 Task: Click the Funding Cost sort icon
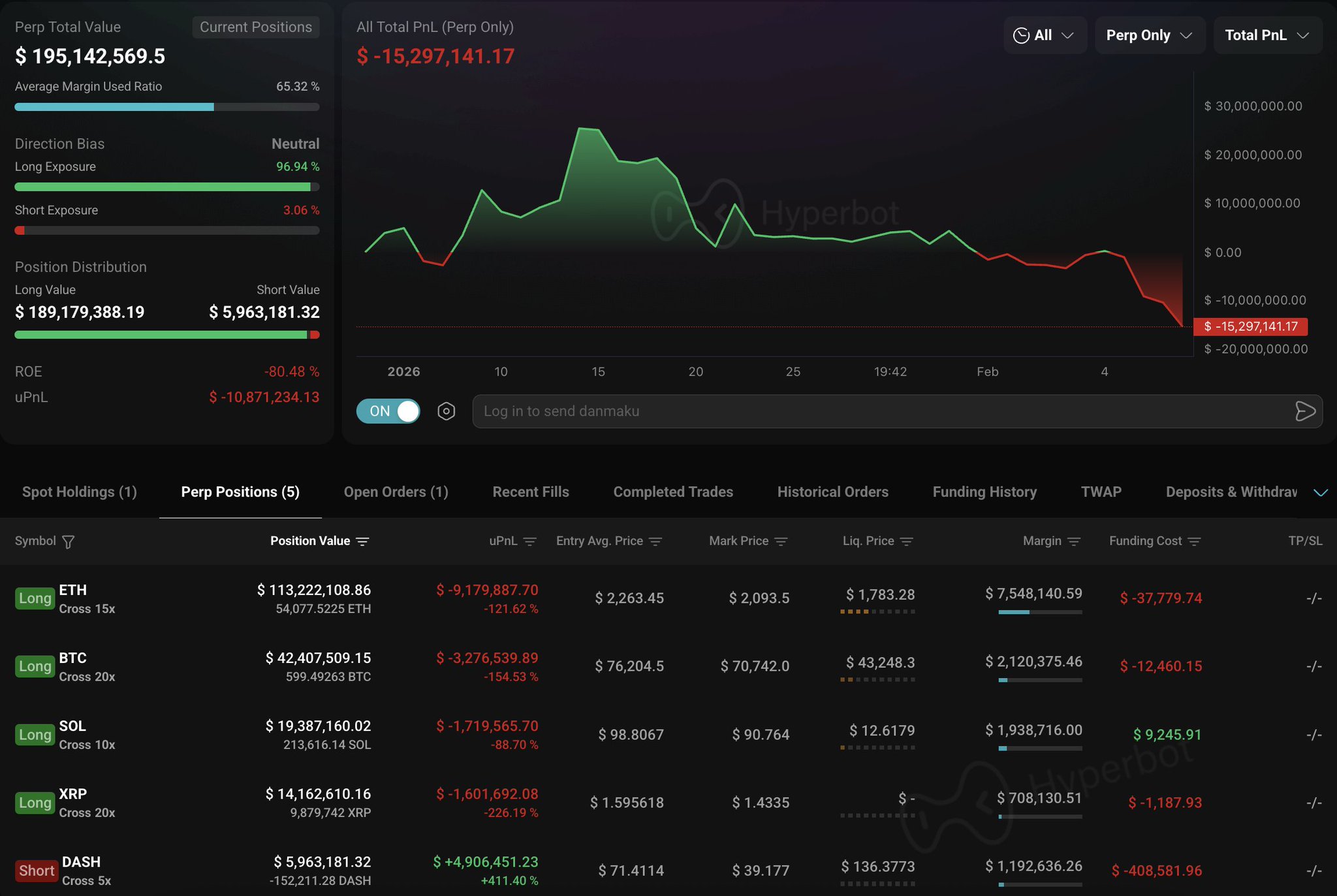click(x=1194, y=542)
